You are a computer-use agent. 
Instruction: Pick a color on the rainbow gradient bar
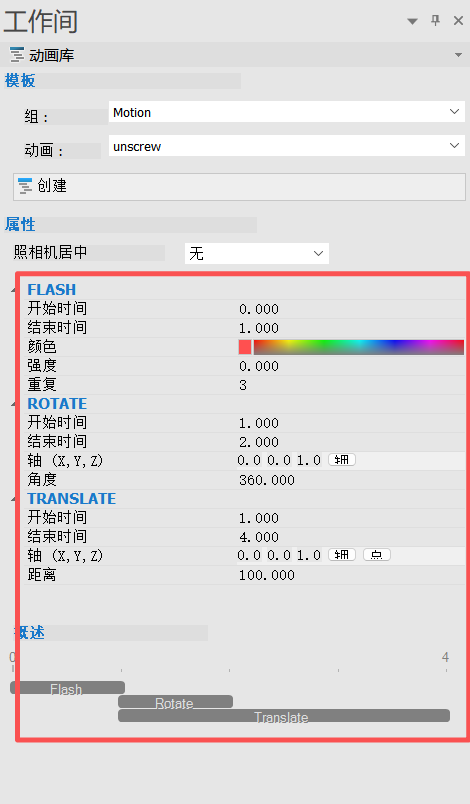[x=359, y=347]
